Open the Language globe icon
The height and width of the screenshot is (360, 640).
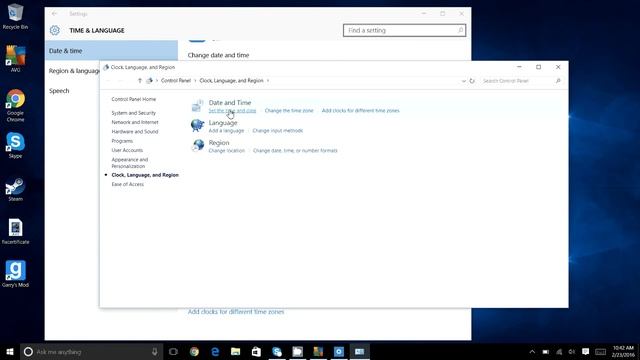(x=198, y=125)
